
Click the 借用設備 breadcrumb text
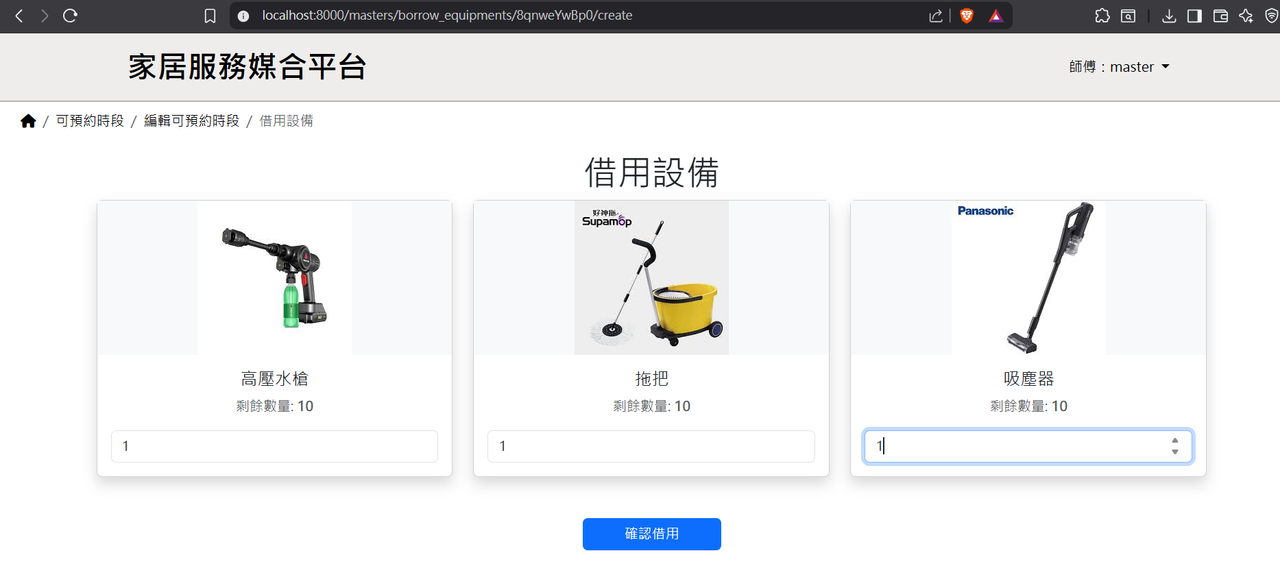point(286,121)
